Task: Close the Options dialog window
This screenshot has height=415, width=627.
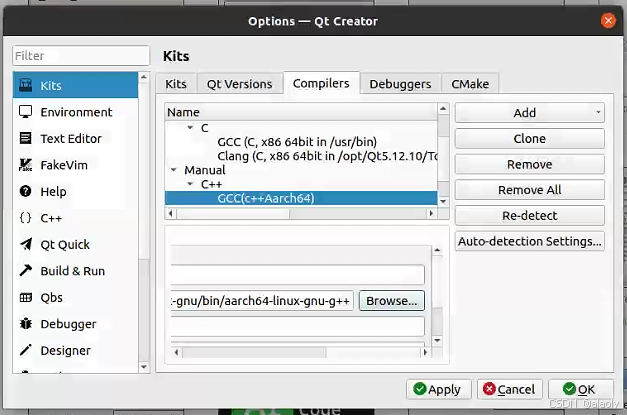Action: [x=608, y=20]
